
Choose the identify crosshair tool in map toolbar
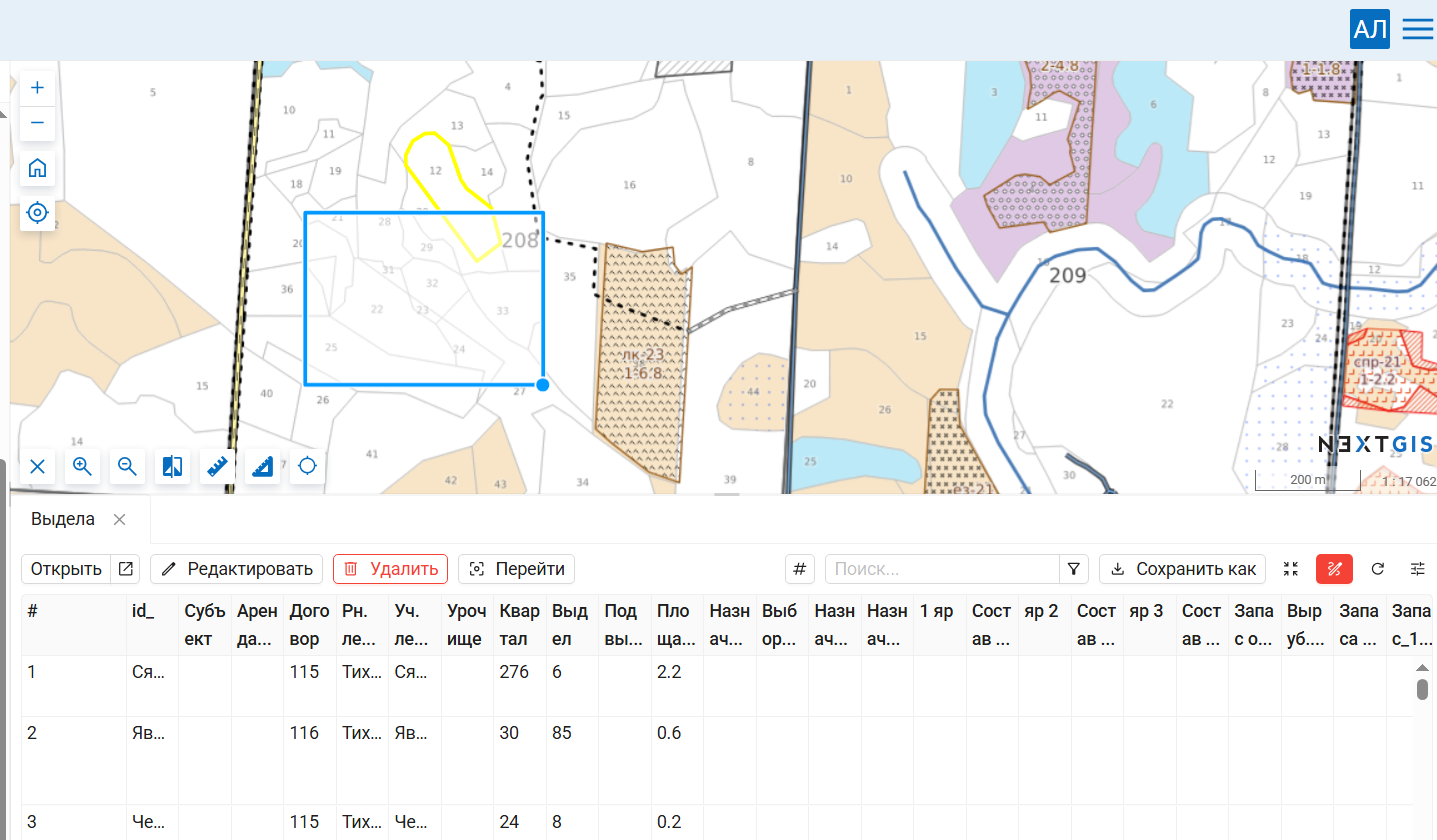coord(308,466)
